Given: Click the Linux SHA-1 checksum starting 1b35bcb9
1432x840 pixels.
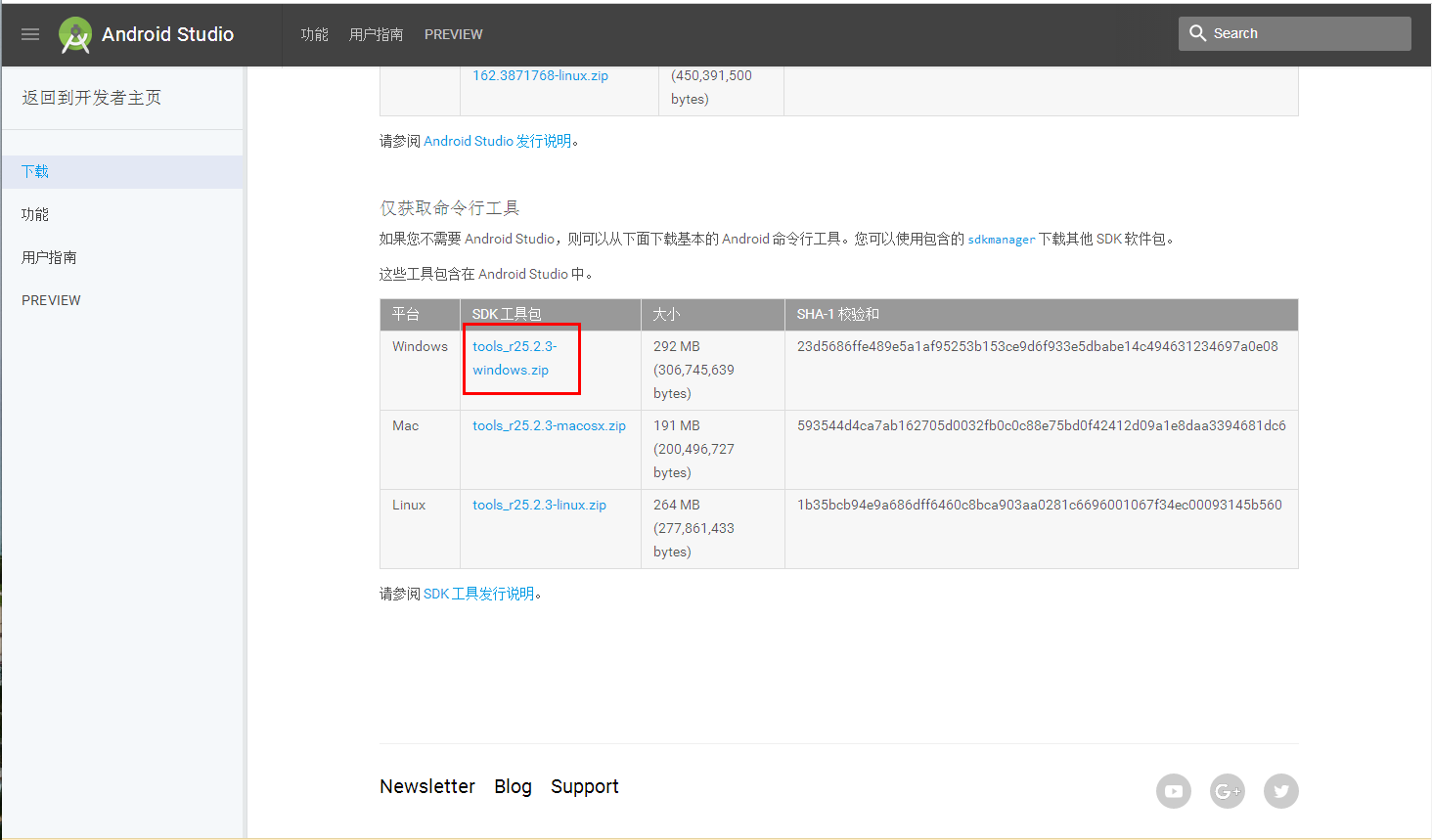Looking at the screenshot, I should [x=1039, y=505].
